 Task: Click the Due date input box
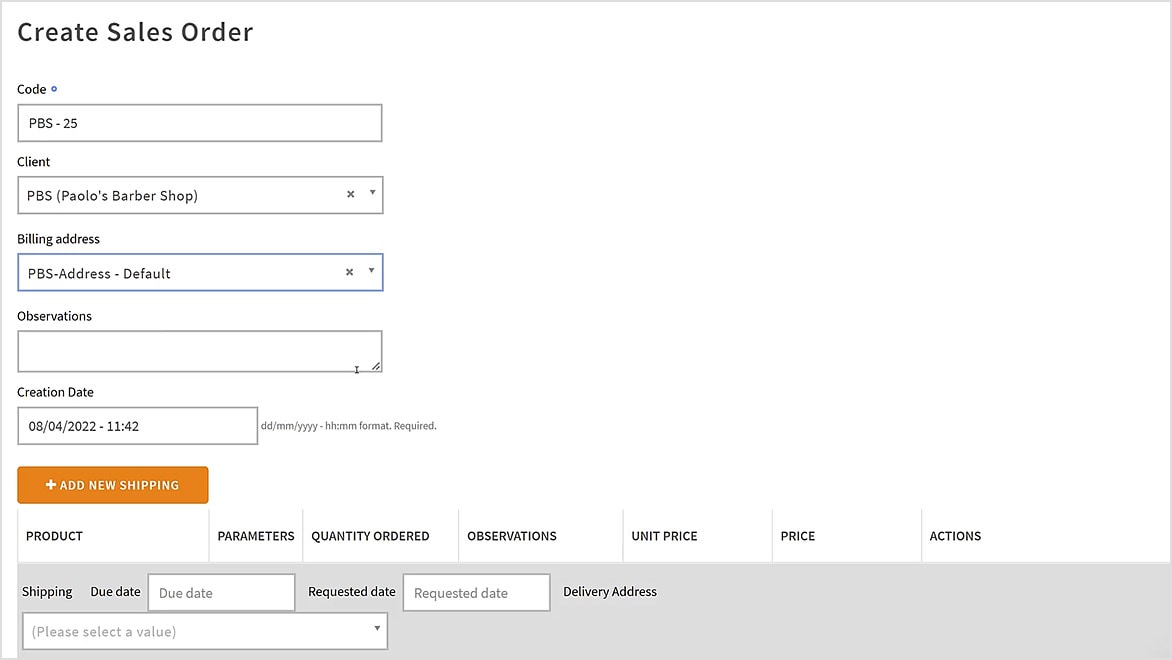click(x=220, y=592)
